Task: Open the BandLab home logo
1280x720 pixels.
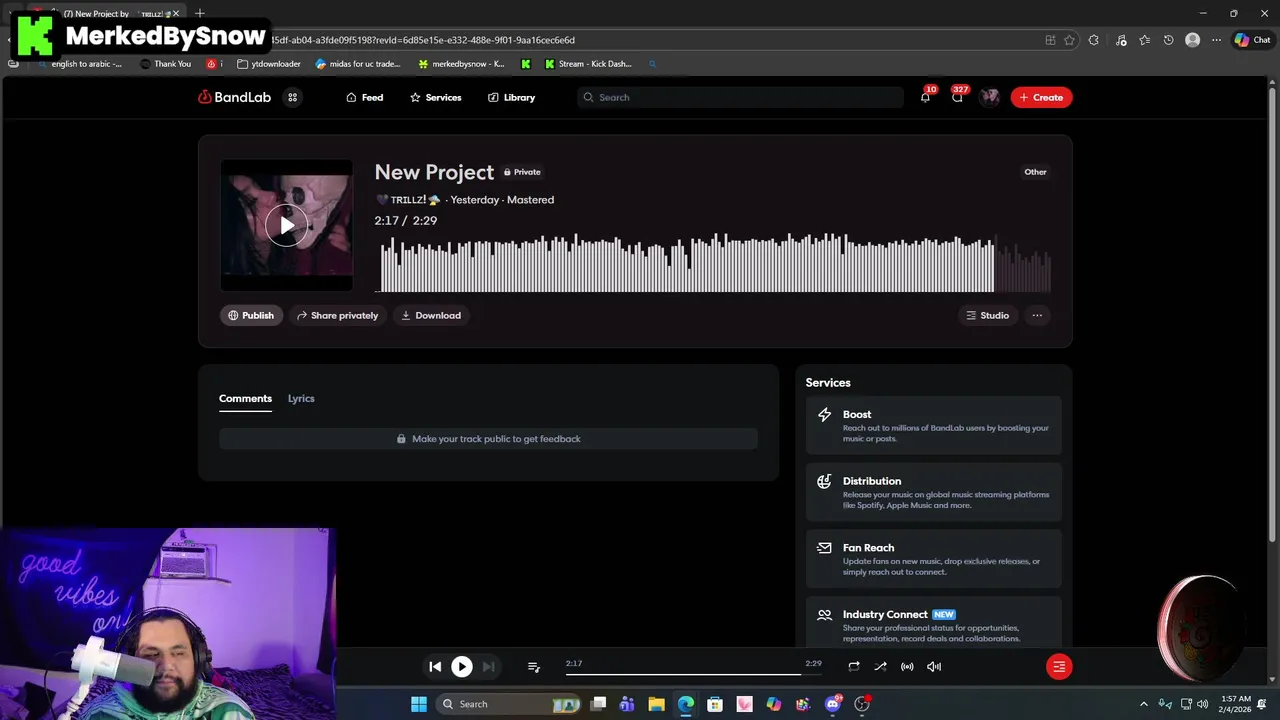Action: (234, 97)
